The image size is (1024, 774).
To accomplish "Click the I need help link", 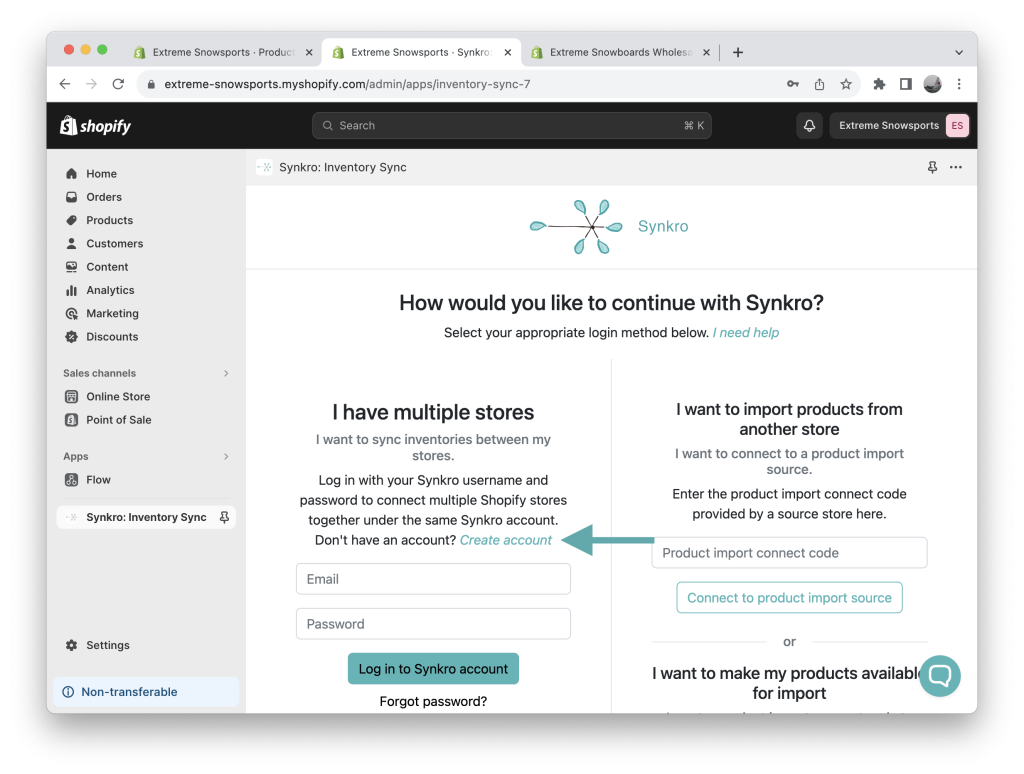I will click(x=746, y=332).
